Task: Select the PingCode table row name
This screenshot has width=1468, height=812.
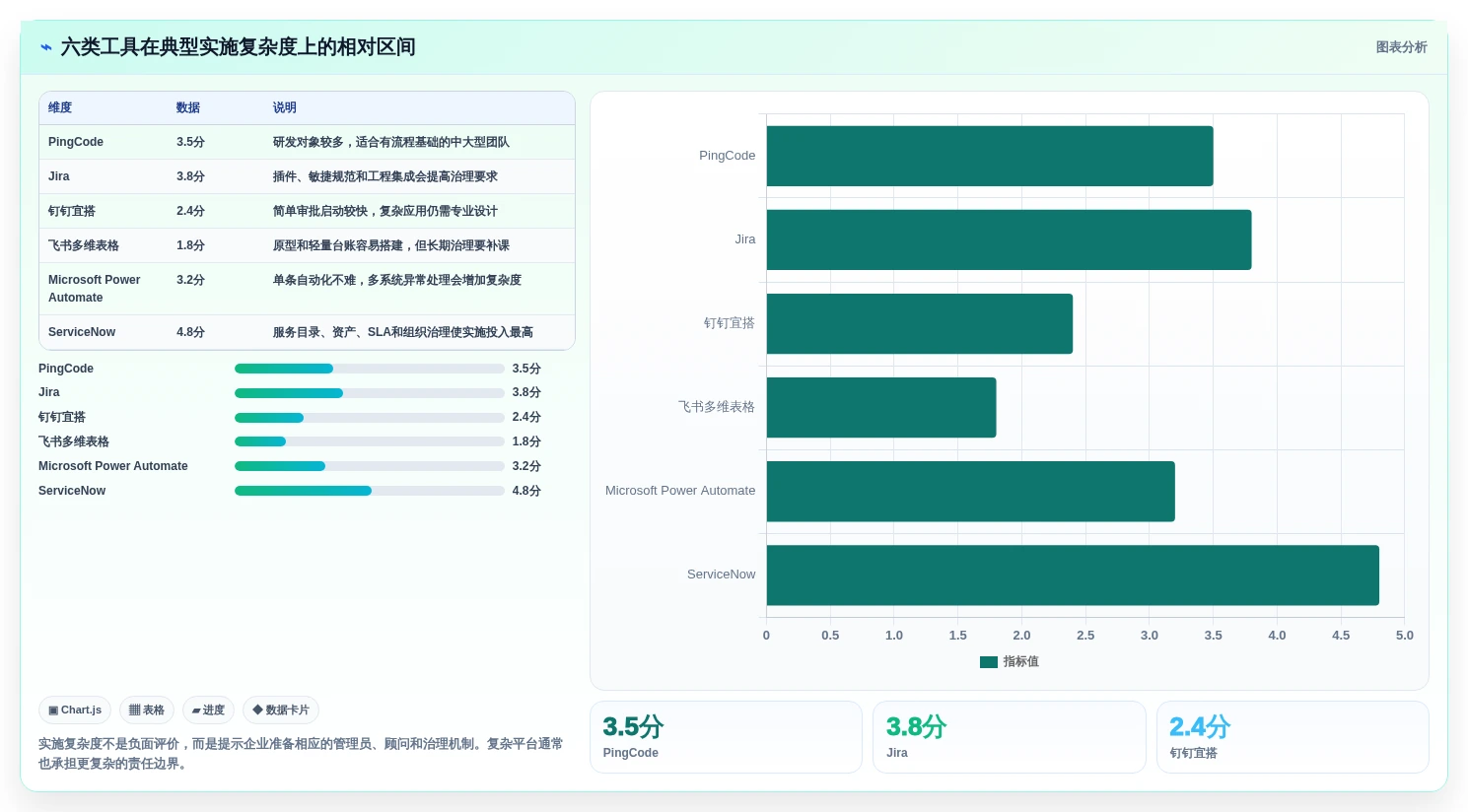Action: coord(76,142)
